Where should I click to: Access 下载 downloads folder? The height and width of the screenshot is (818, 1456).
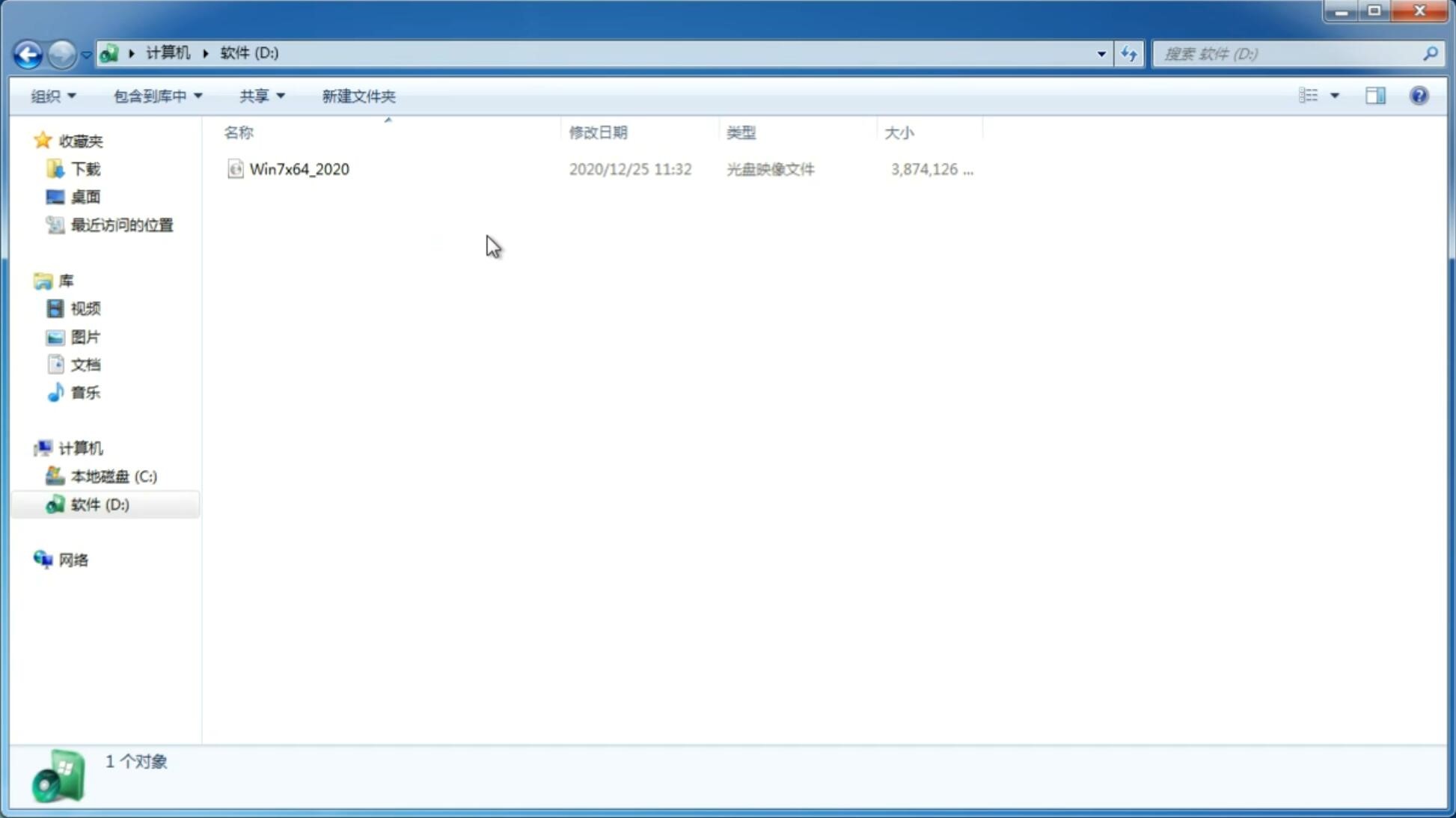click(84, 169)
